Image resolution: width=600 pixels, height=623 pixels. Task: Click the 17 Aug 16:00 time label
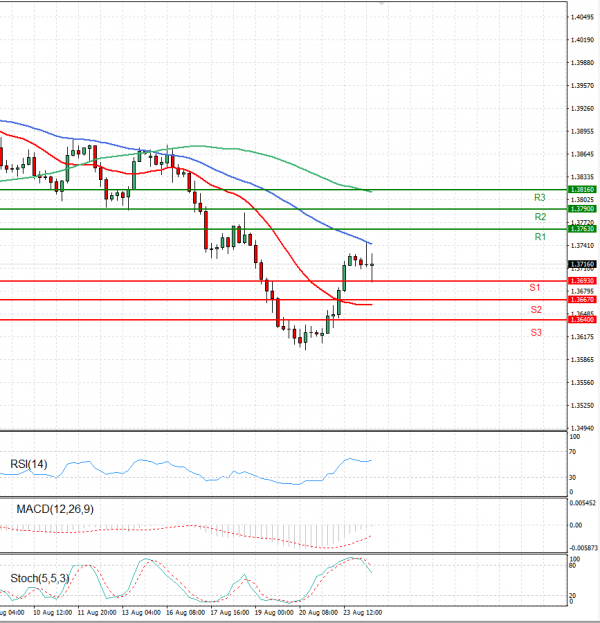pos(230,613)
